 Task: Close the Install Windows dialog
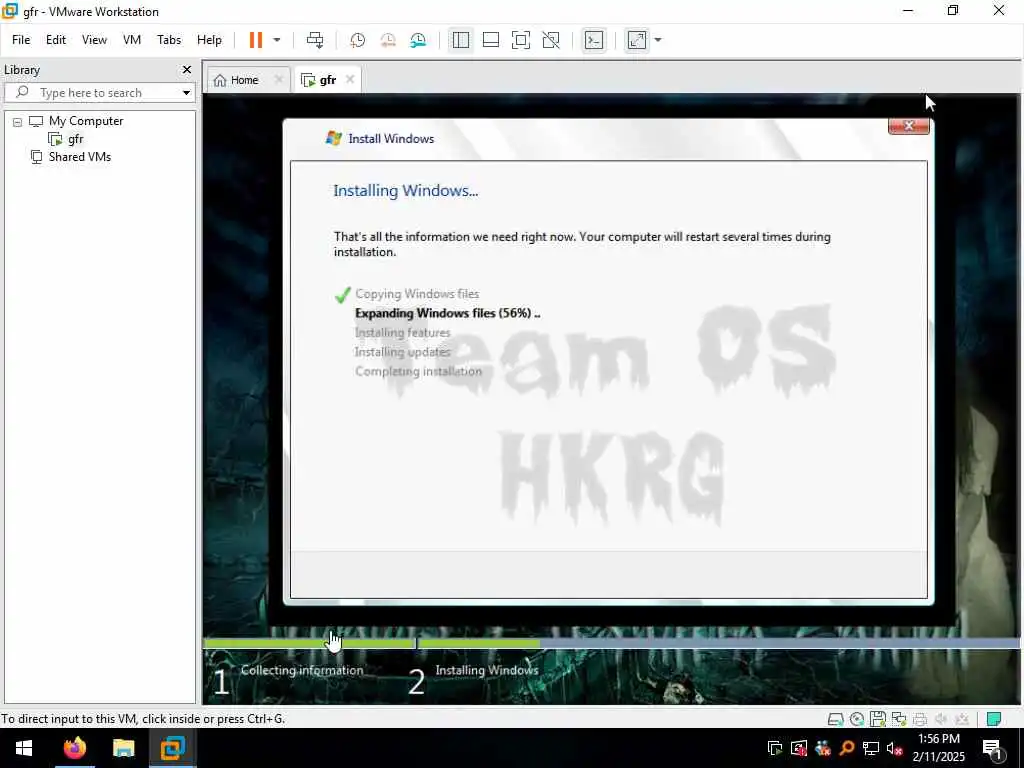click(908, 125)
